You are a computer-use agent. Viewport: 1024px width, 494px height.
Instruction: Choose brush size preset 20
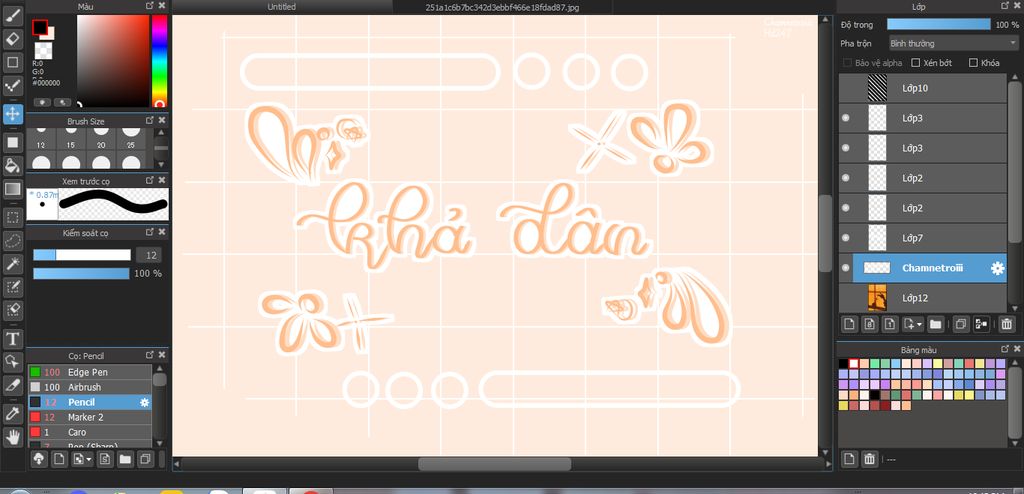pos(101,138)
